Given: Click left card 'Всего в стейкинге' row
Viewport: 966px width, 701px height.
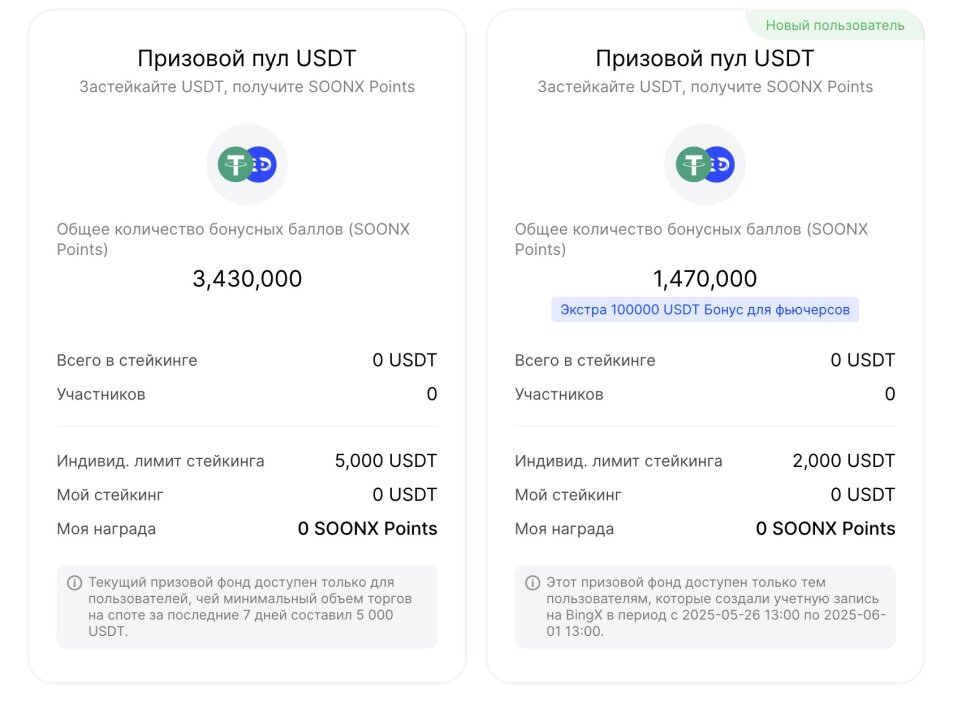Looking at the screenshot, I should pos(247,360).
